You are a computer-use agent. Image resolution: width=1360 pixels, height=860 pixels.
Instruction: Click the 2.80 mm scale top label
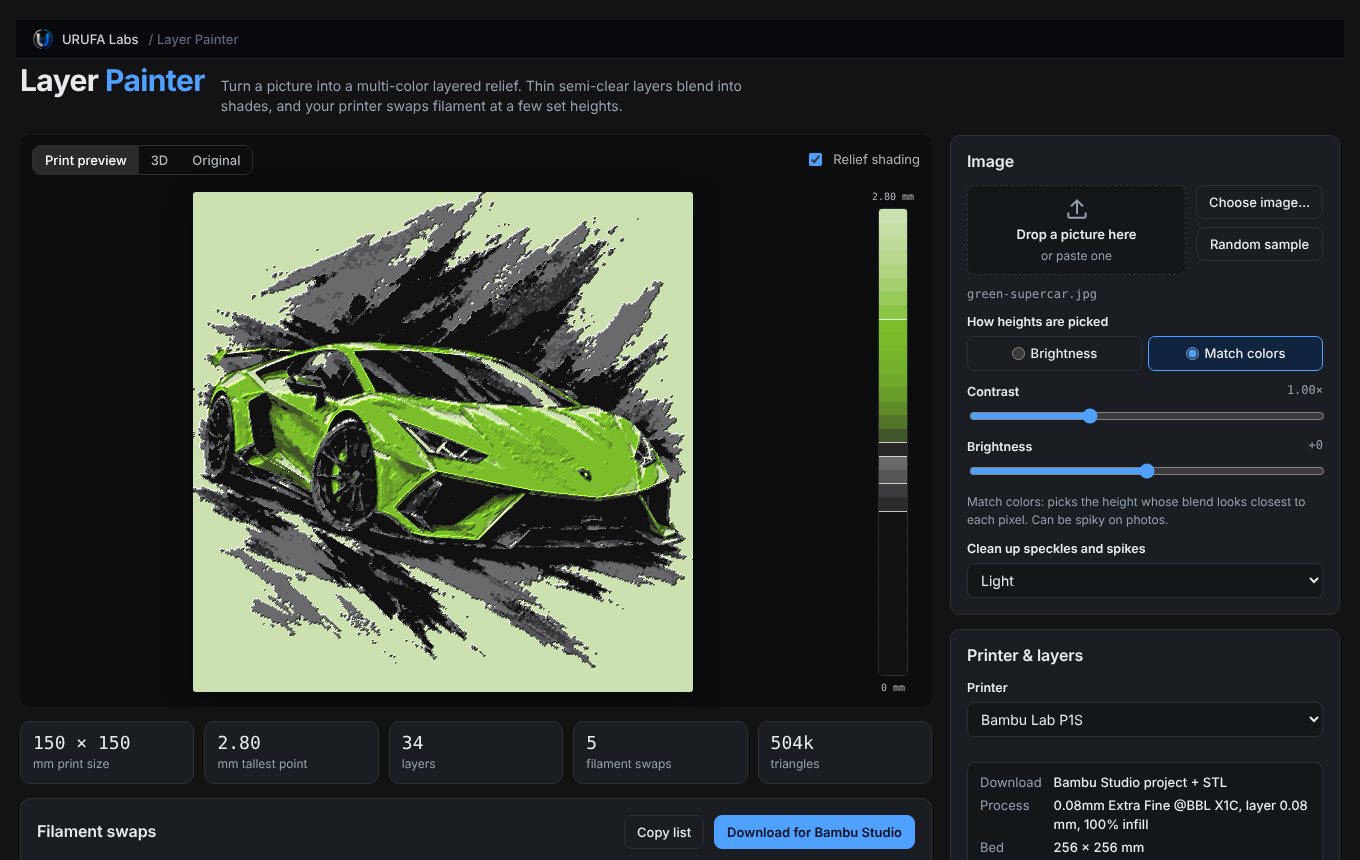[x=893, y=197]
